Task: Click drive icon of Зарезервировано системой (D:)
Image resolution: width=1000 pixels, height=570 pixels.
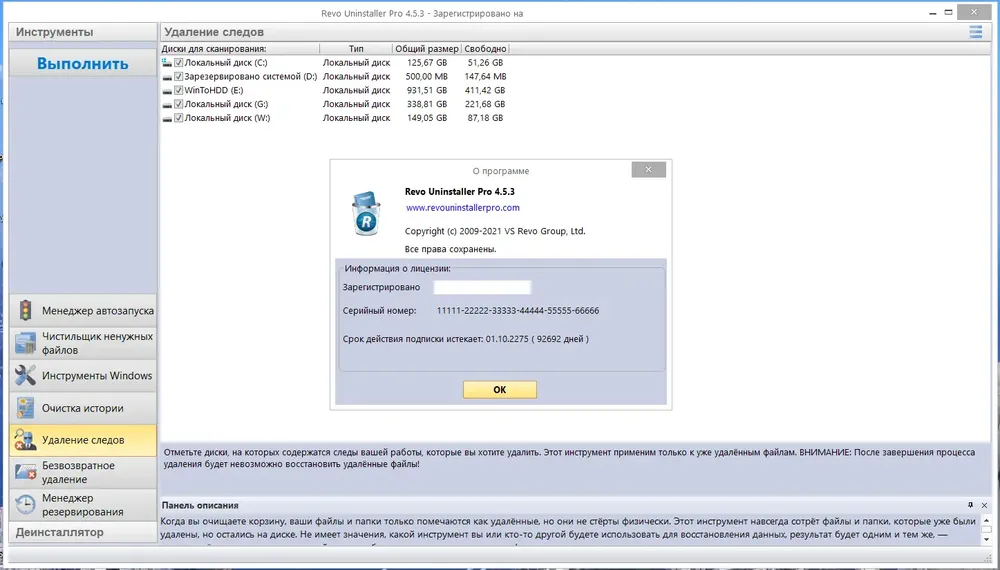Action: [x=166, y=77]
